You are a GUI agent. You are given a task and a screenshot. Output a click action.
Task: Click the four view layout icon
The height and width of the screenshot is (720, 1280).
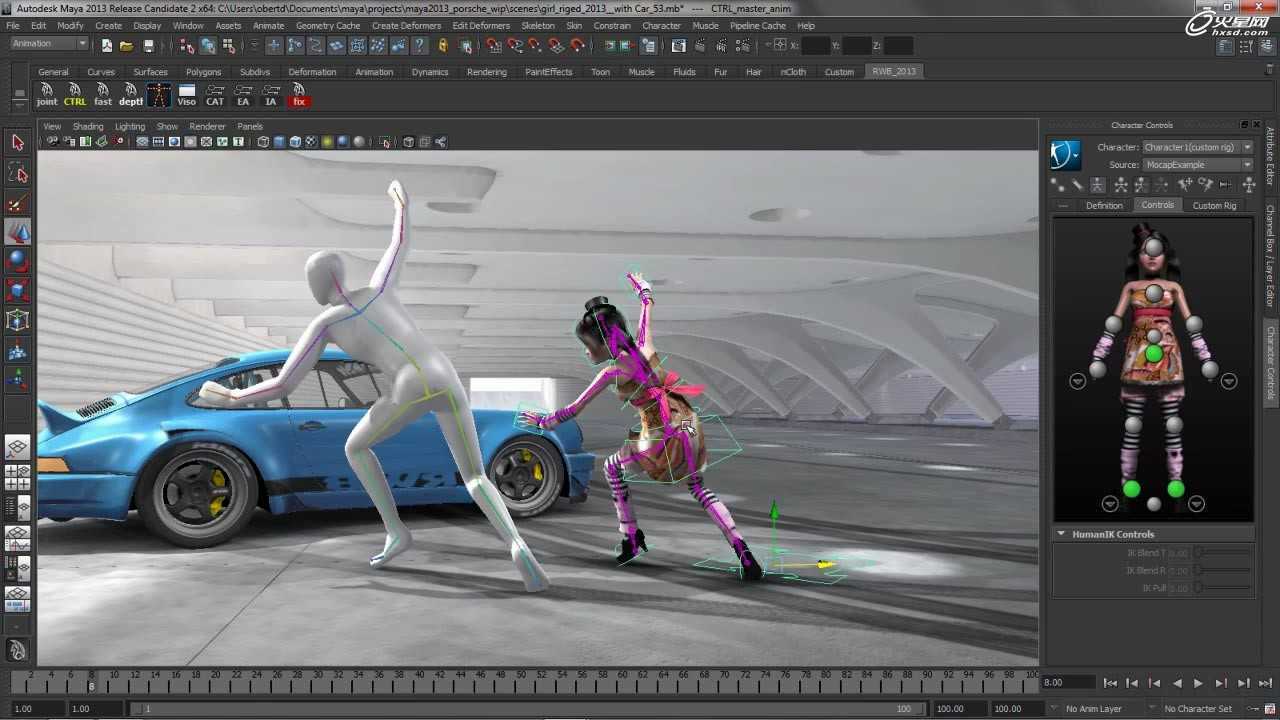click(18, 478)
